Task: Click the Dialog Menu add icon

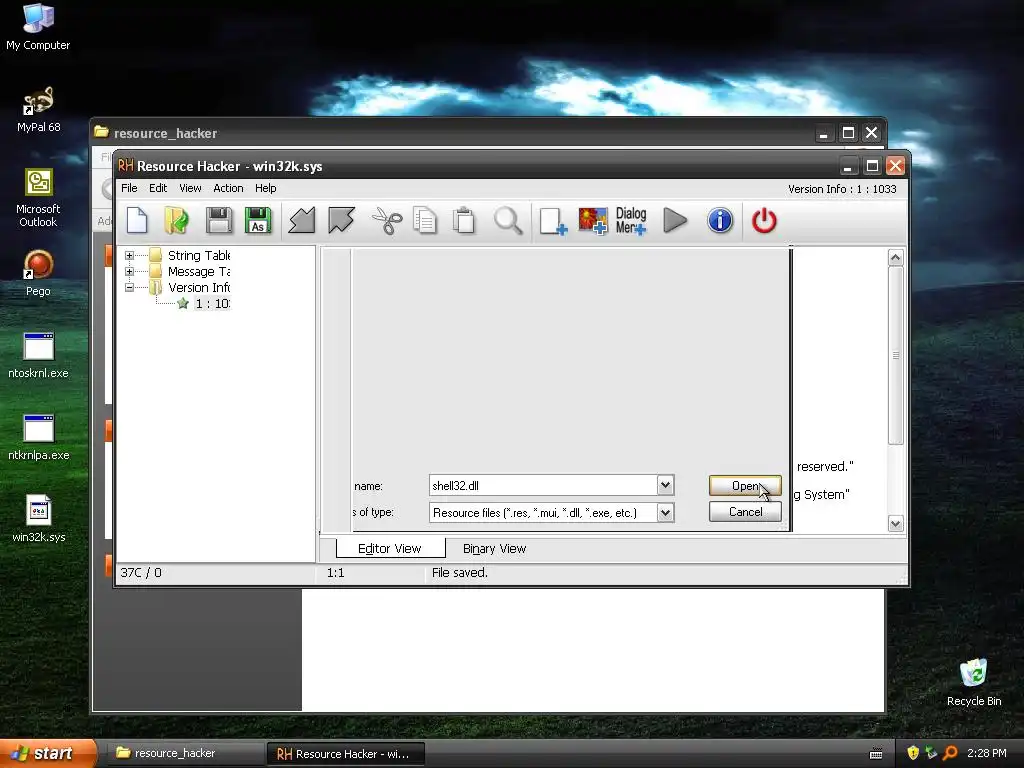Action: [631, 221]
